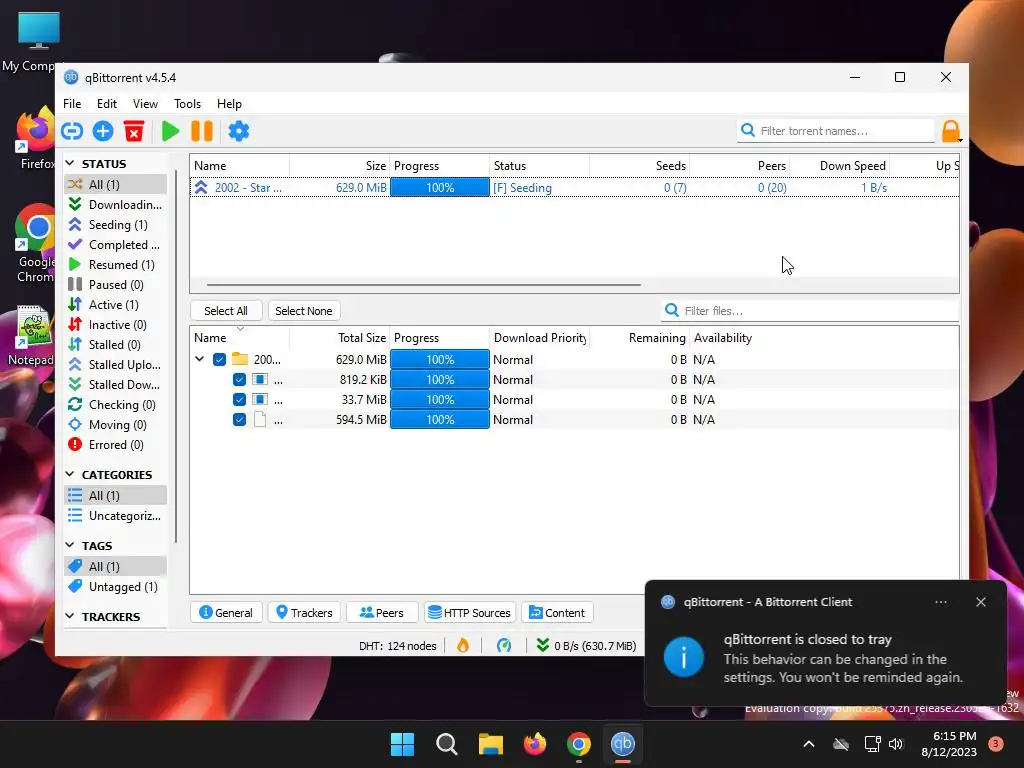Uncheck the 819.2 KiB file checkbox

click(x=239, y=380)
